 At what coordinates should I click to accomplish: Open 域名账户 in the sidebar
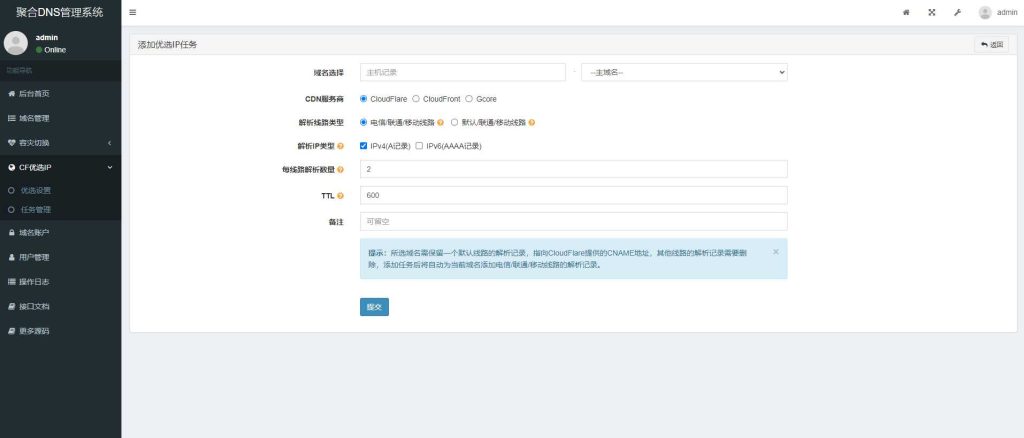[61, 232]
